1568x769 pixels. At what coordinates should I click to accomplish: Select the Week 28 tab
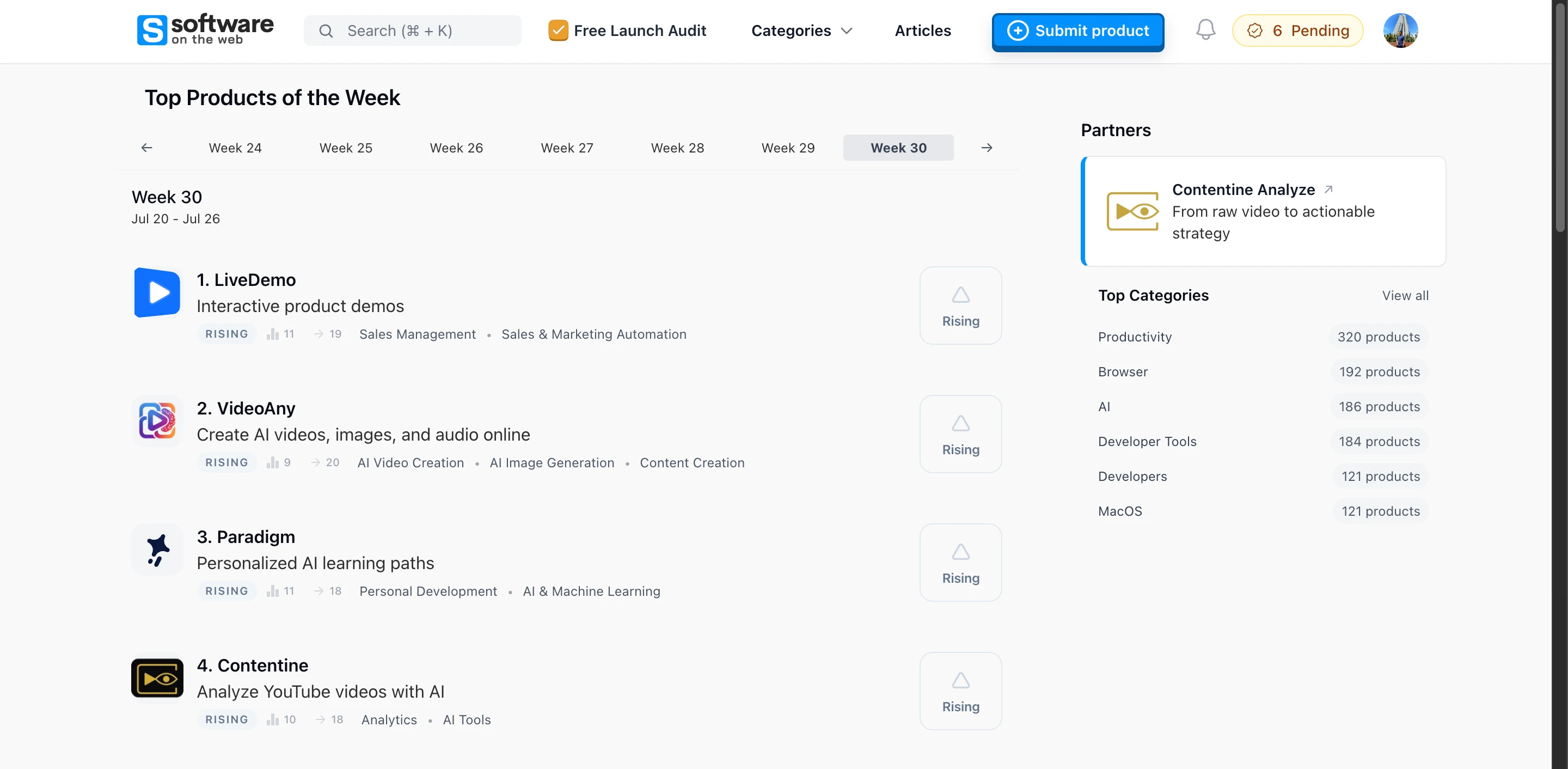(677, 148)
